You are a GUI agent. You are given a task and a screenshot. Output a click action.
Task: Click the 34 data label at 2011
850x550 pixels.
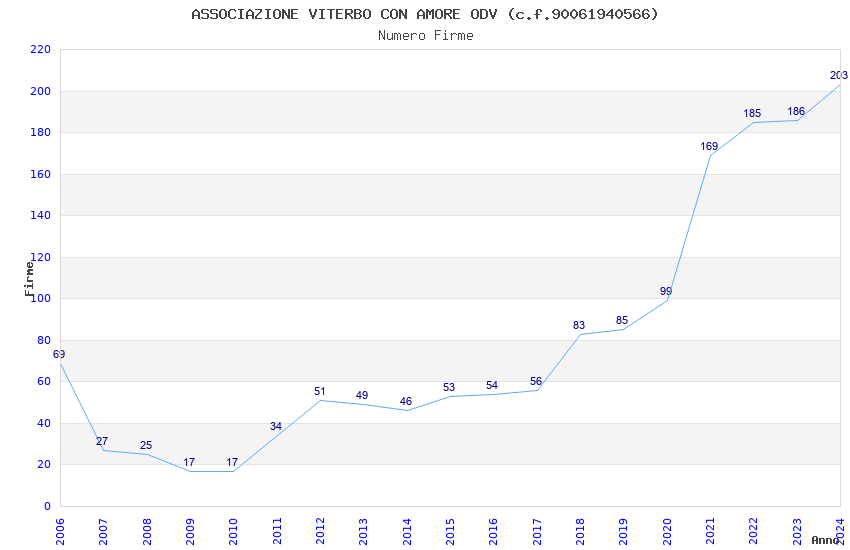coord(276,426)
